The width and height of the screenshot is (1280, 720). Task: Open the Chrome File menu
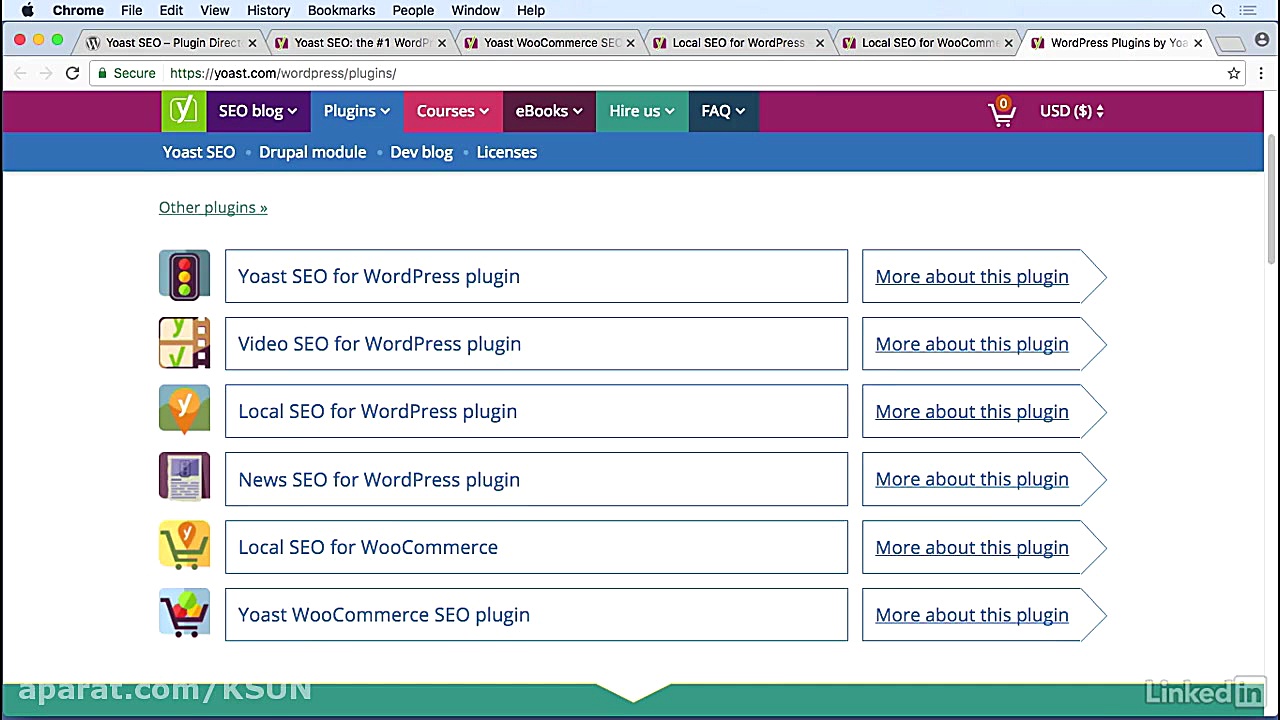131,10
